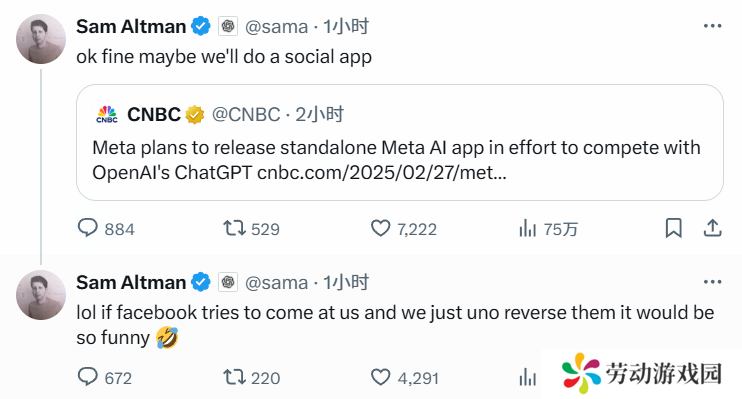Screen dimensions: 742x399
Task: Open the OpenAI affiliation badge on first tweet
Action: [x=228, y=26]
